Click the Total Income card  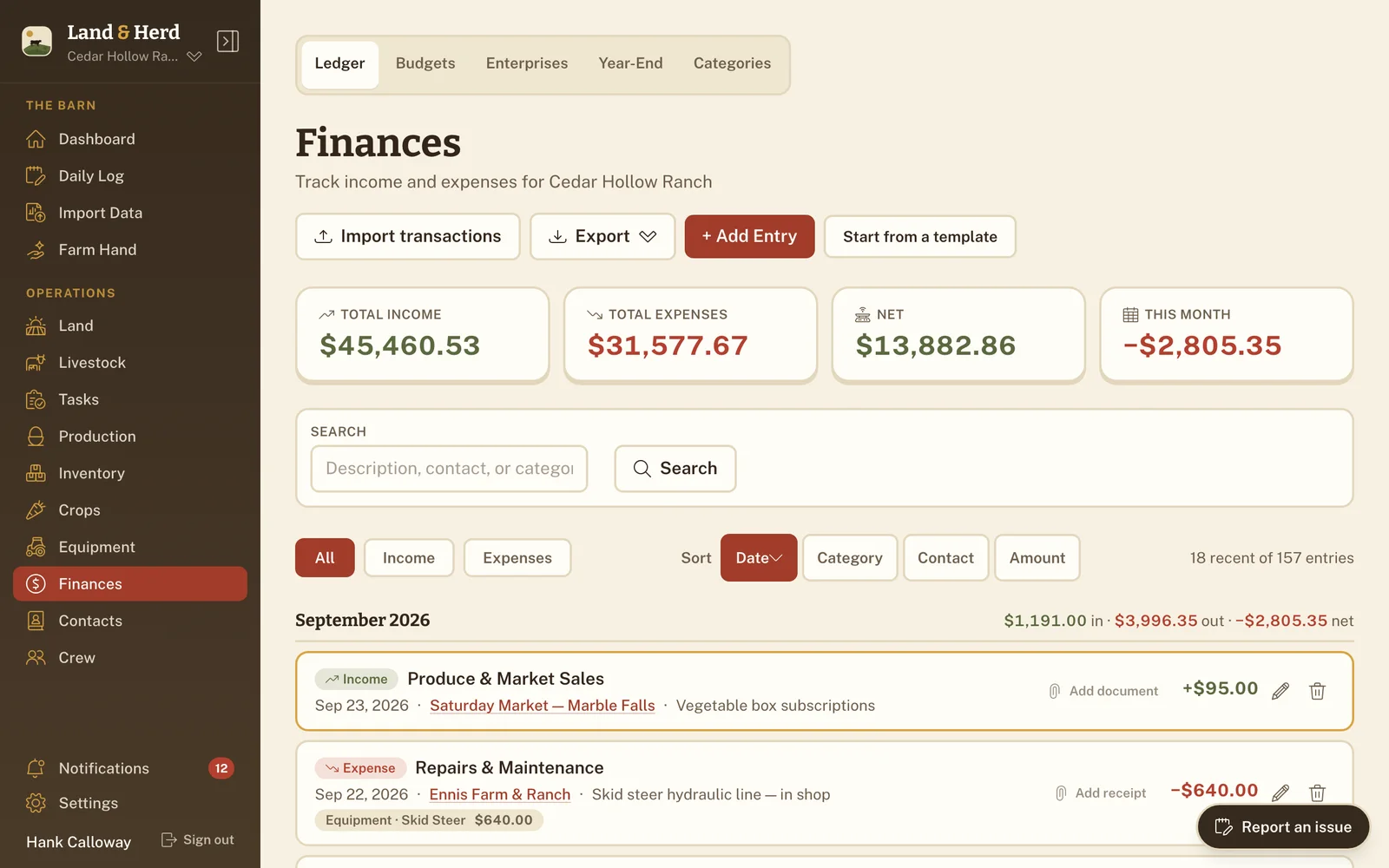pyautogui.click(x=423, y=334)
